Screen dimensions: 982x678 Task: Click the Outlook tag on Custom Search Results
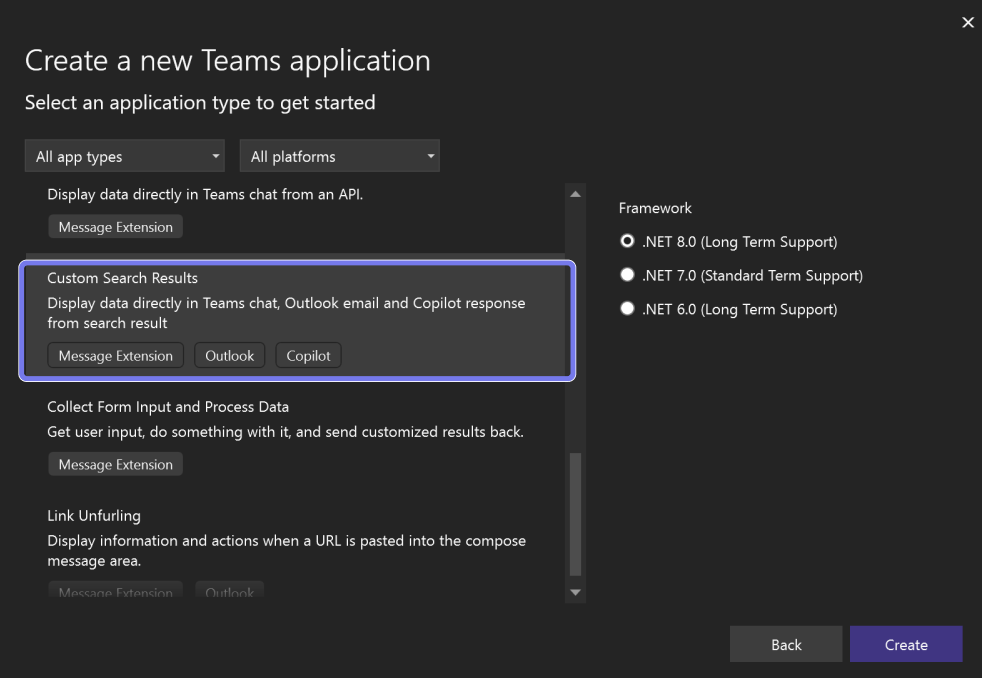tap(230, 356)
